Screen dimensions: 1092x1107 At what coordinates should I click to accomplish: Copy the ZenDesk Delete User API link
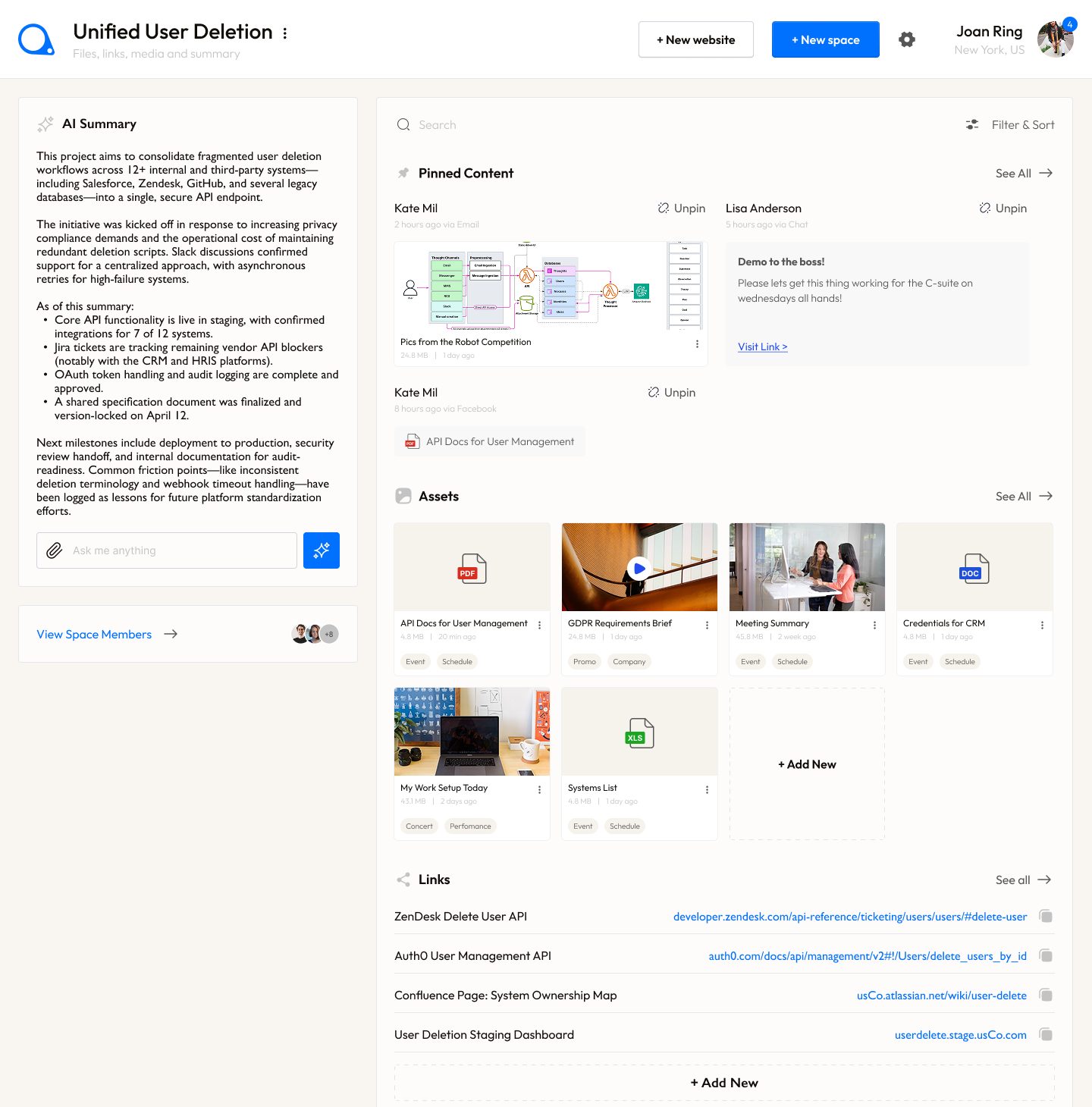coord(1046,917)
